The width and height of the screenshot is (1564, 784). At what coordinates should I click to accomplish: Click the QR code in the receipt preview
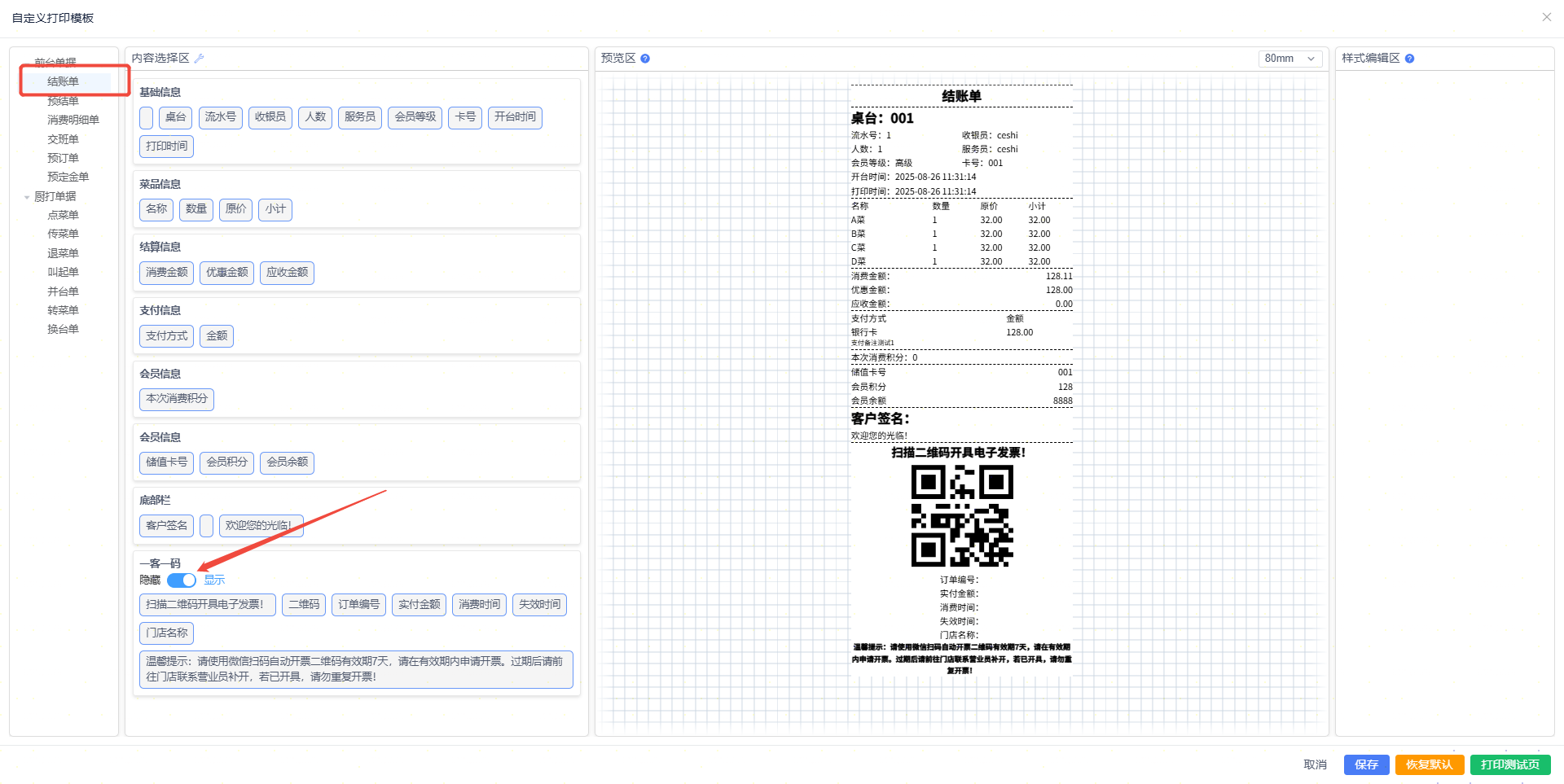point(962,516)
